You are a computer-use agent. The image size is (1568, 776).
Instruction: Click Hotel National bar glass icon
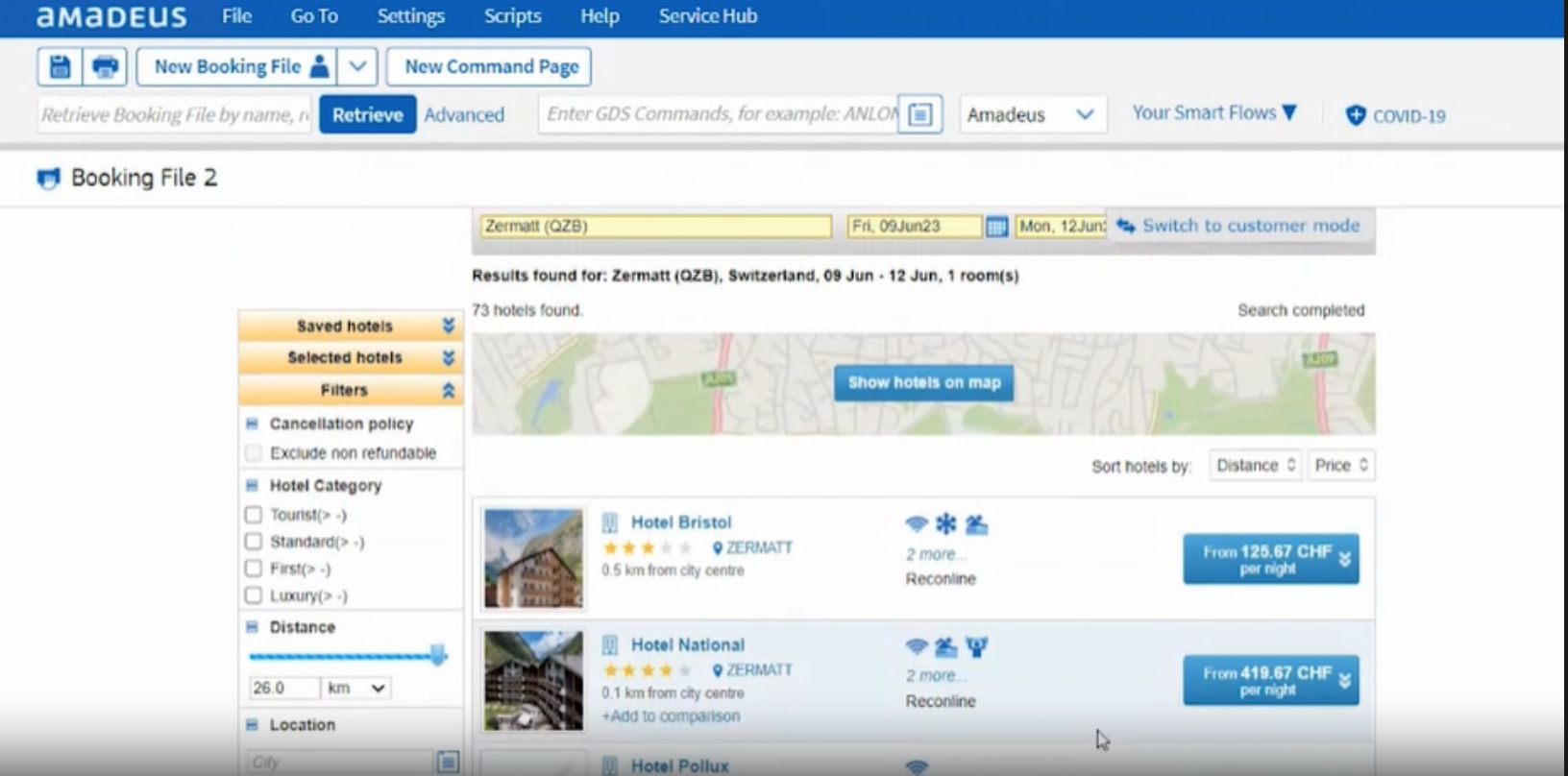tap(977, 646)
